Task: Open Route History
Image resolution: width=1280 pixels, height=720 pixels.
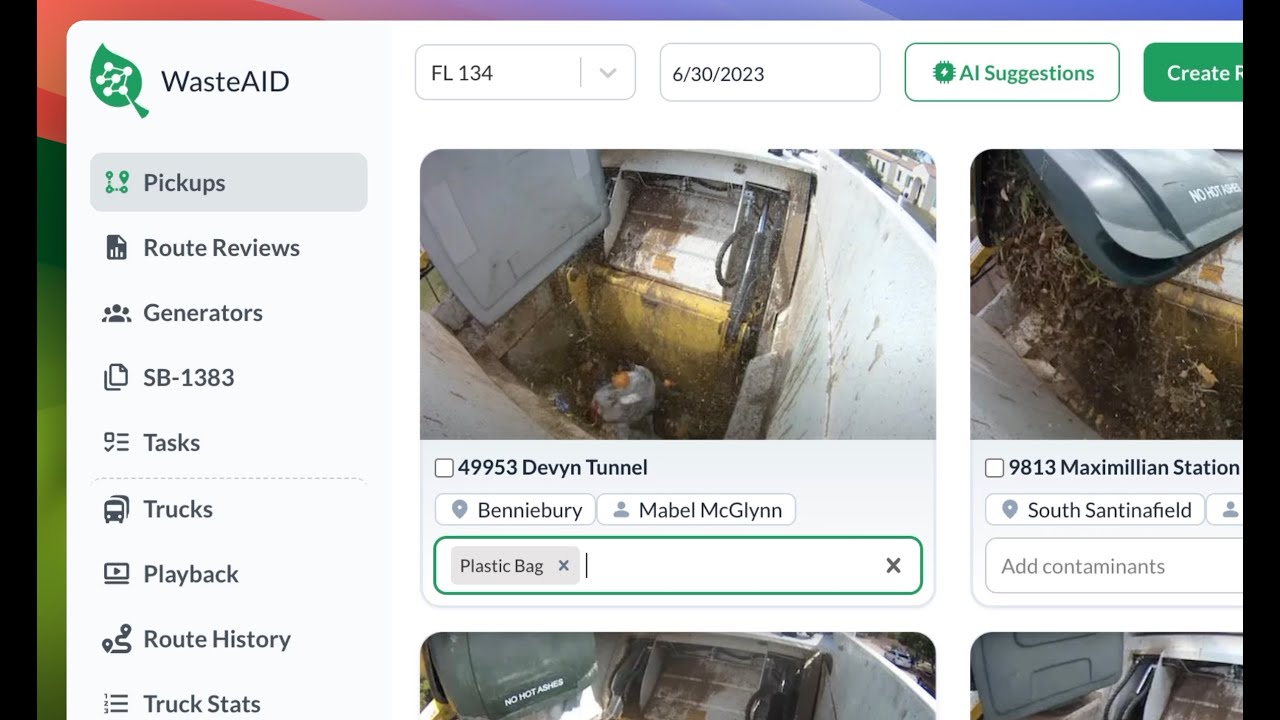Action: [229, 639]
